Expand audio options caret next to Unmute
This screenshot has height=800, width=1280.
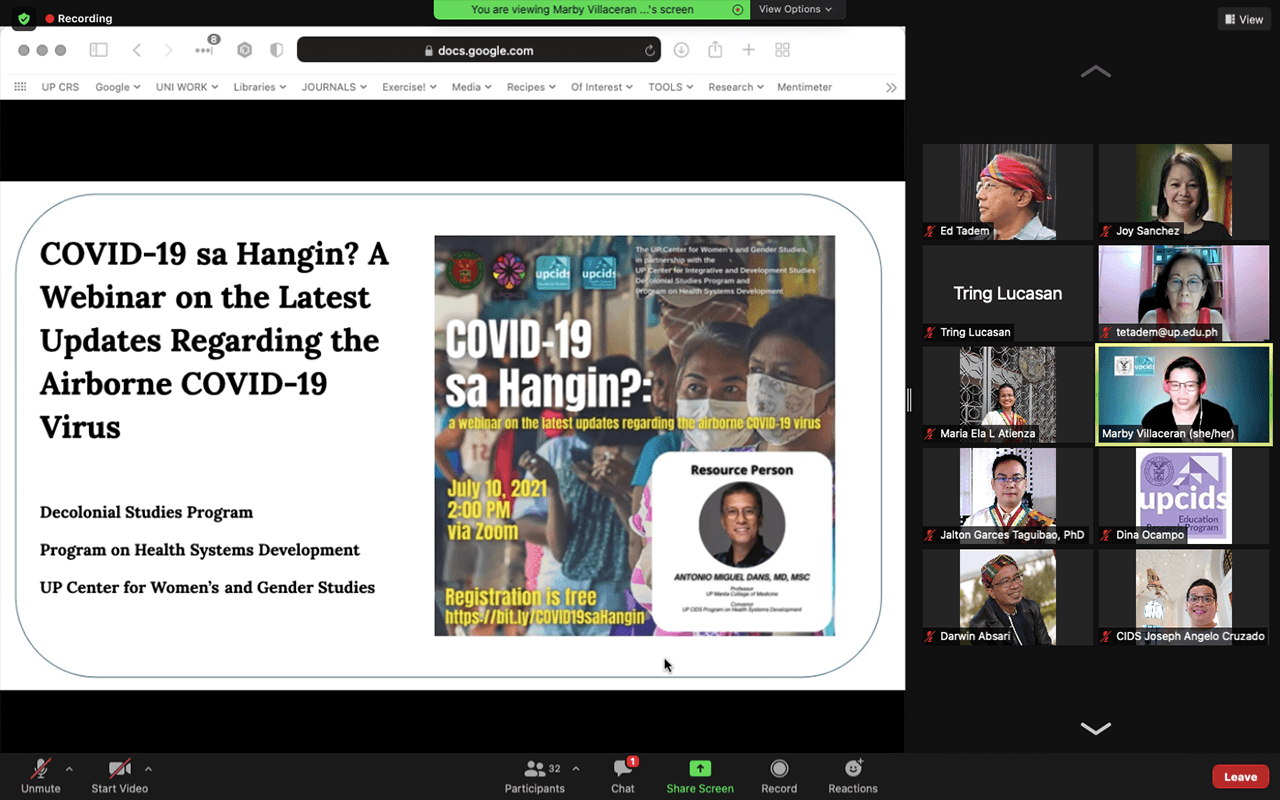pos(69,769)
